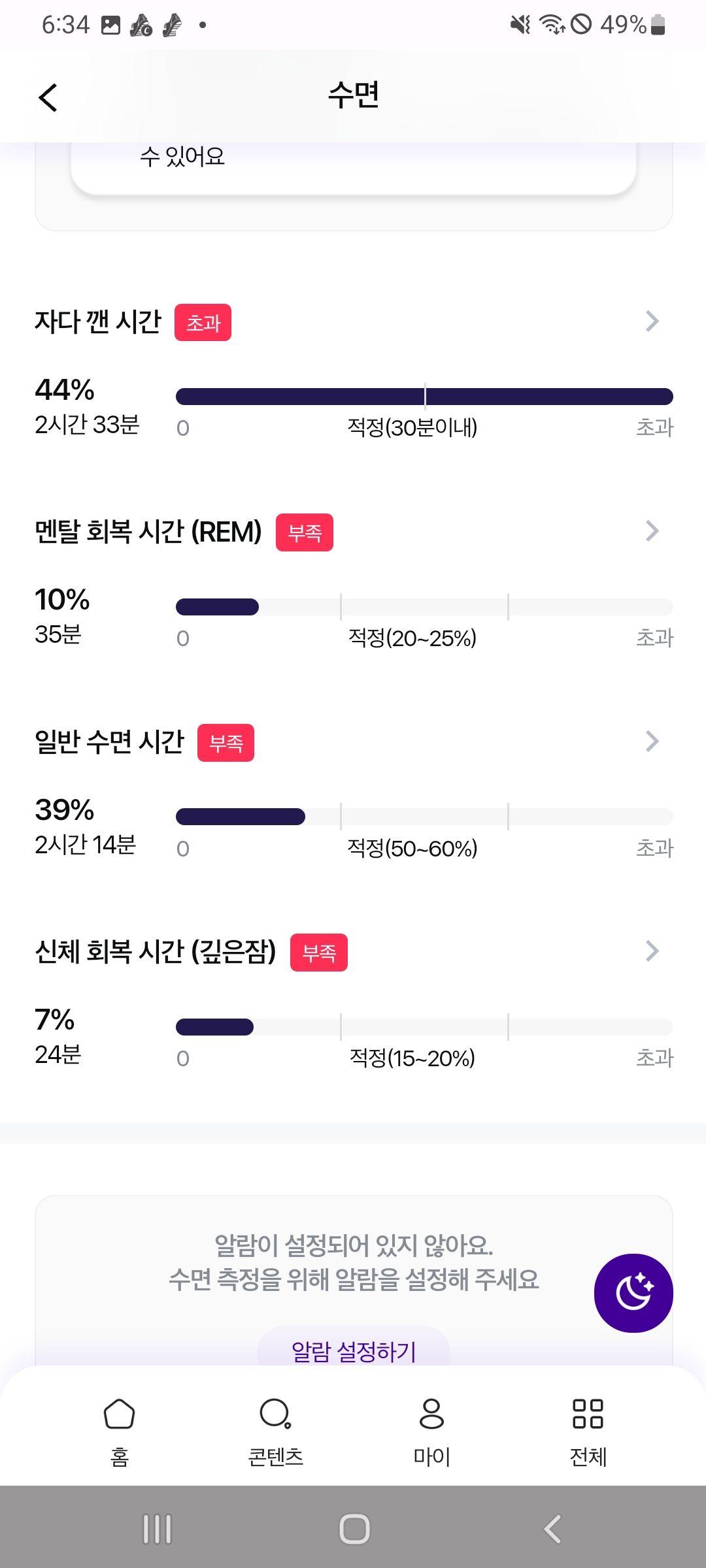The image size is (706, 1568).
Task: Select the 마이 profile icon
Action: [431, 1414]
